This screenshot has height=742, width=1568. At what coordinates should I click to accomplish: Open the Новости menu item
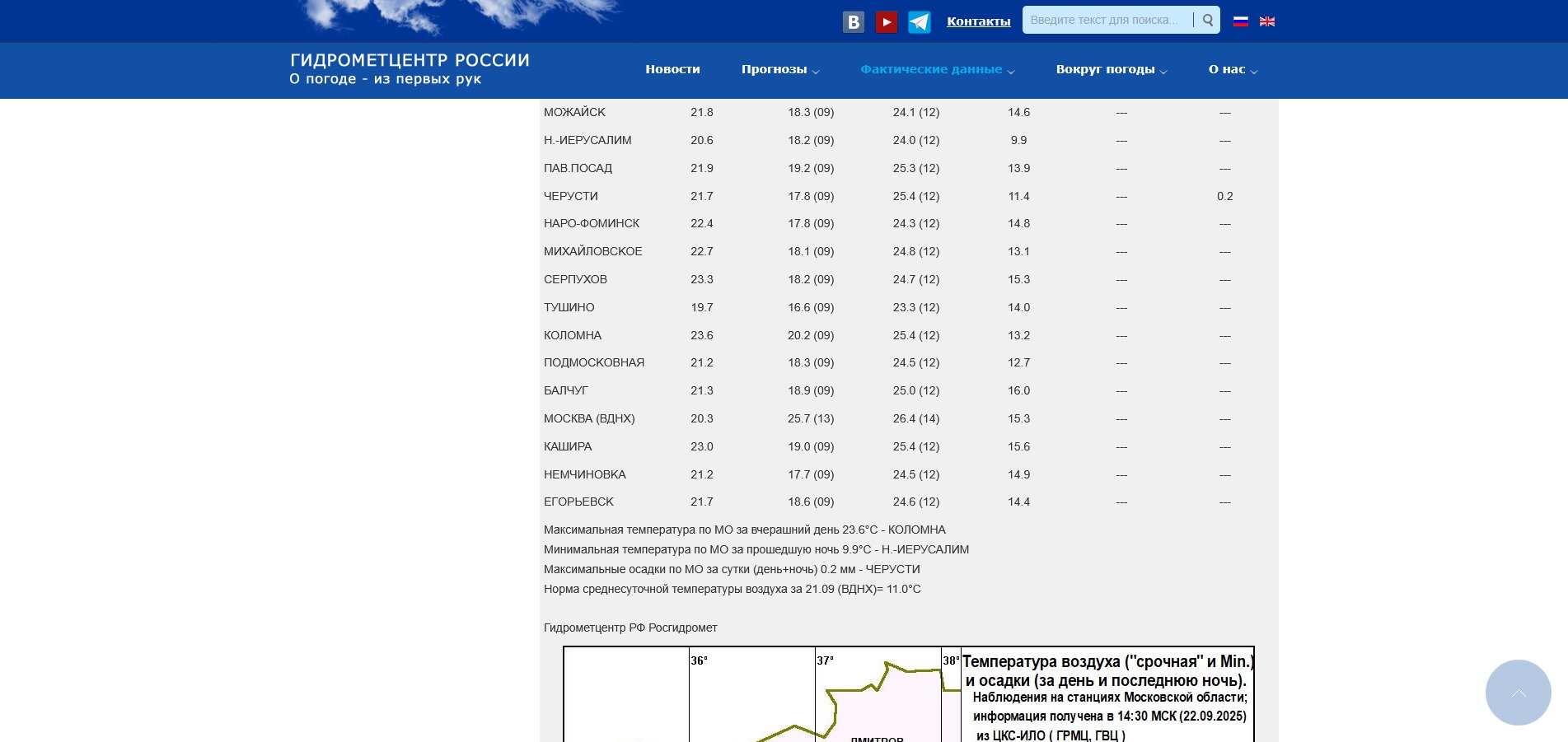tap(672, 70)
